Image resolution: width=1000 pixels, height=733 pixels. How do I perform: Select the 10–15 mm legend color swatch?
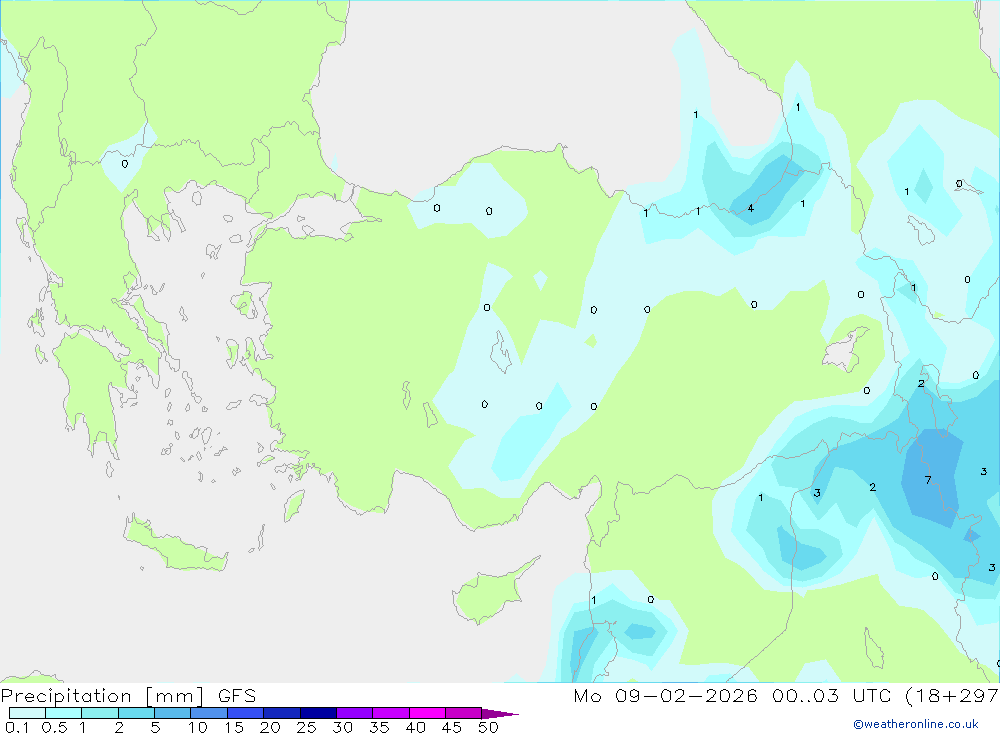(x=209, y=713)
